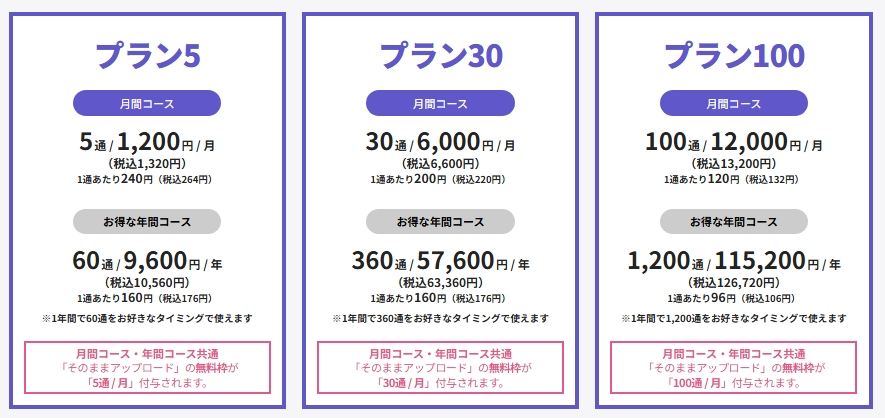This screenshot has width=885, height=418.
Task: Choose お得な年間コース in プラン100
Action: (734, 221)
